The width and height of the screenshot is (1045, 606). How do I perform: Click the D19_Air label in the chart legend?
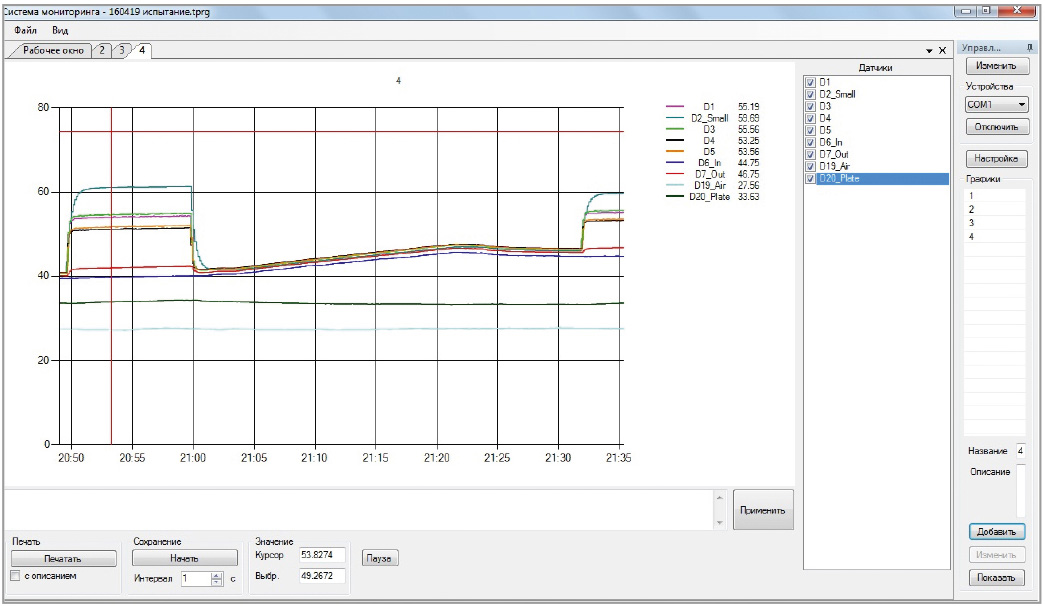coord(710,185)
